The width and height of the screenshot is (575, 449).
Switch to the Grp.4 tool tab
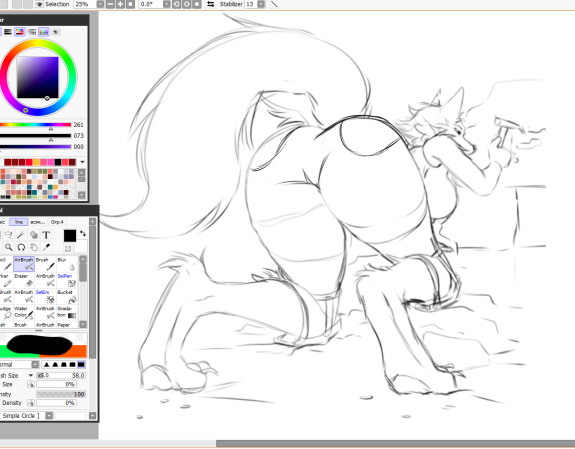click(57, 222)
